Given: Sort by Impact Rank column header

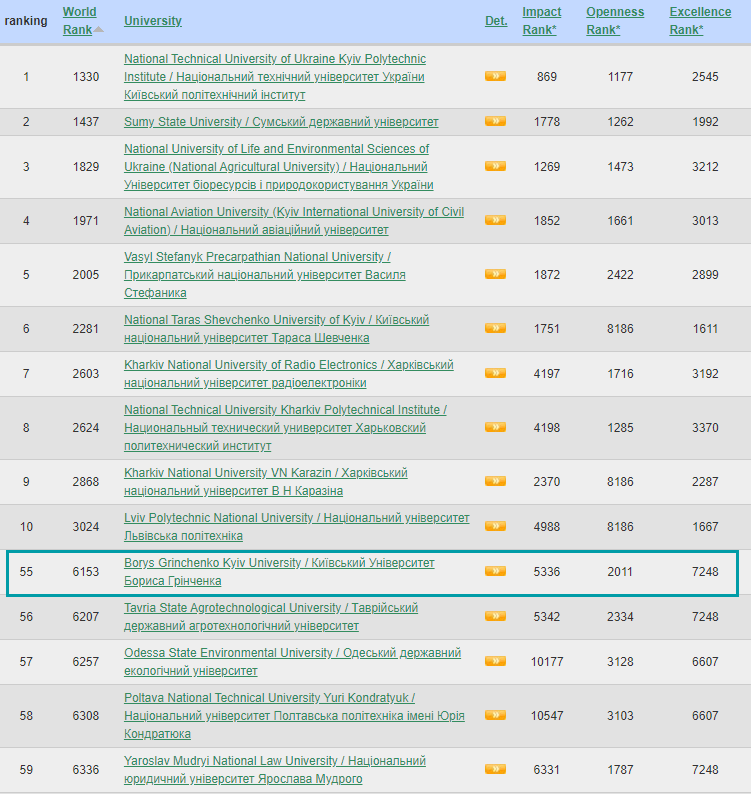Looking at the screenshot, I should [542, 21].
